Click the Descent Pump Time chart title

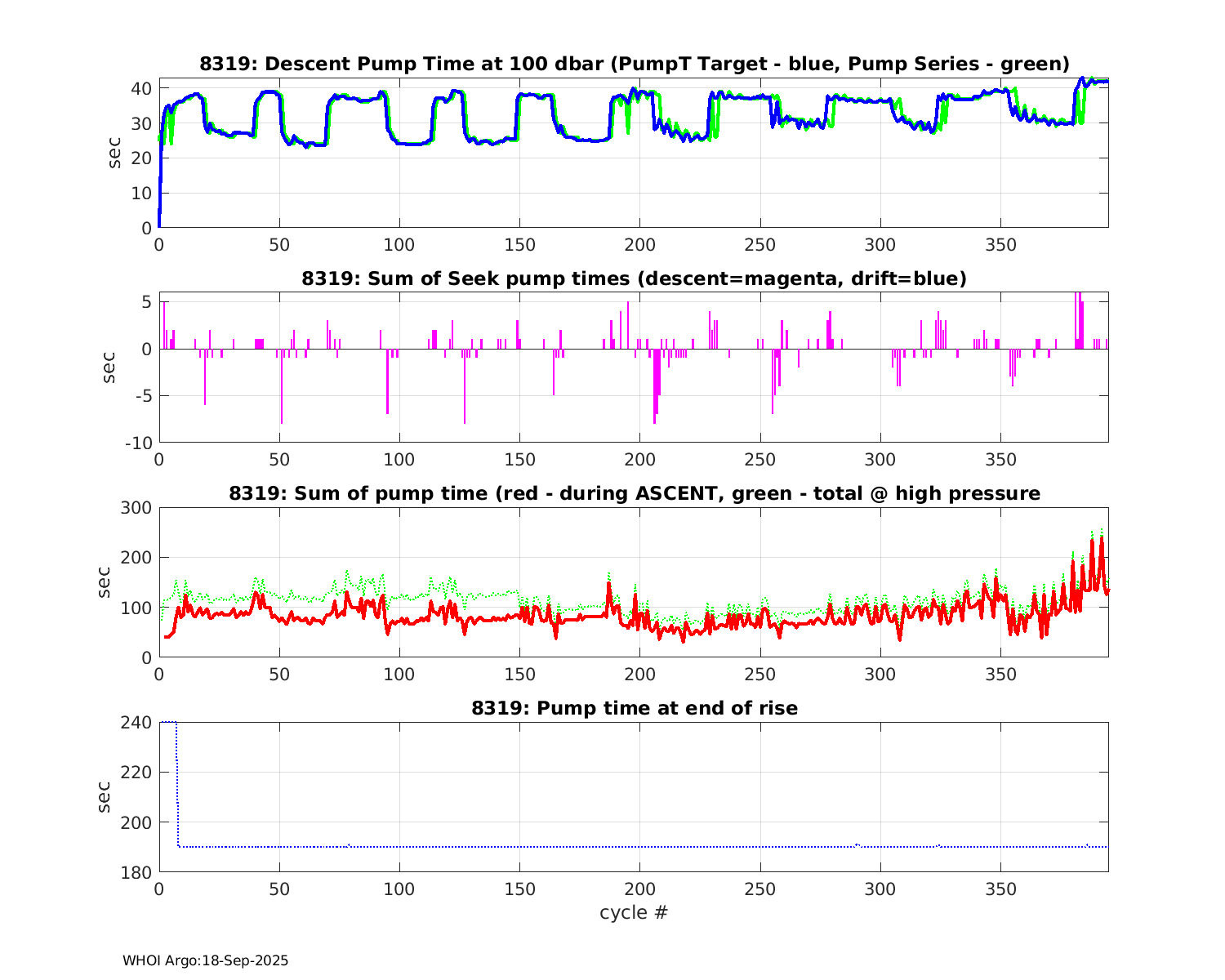point(634,64)
